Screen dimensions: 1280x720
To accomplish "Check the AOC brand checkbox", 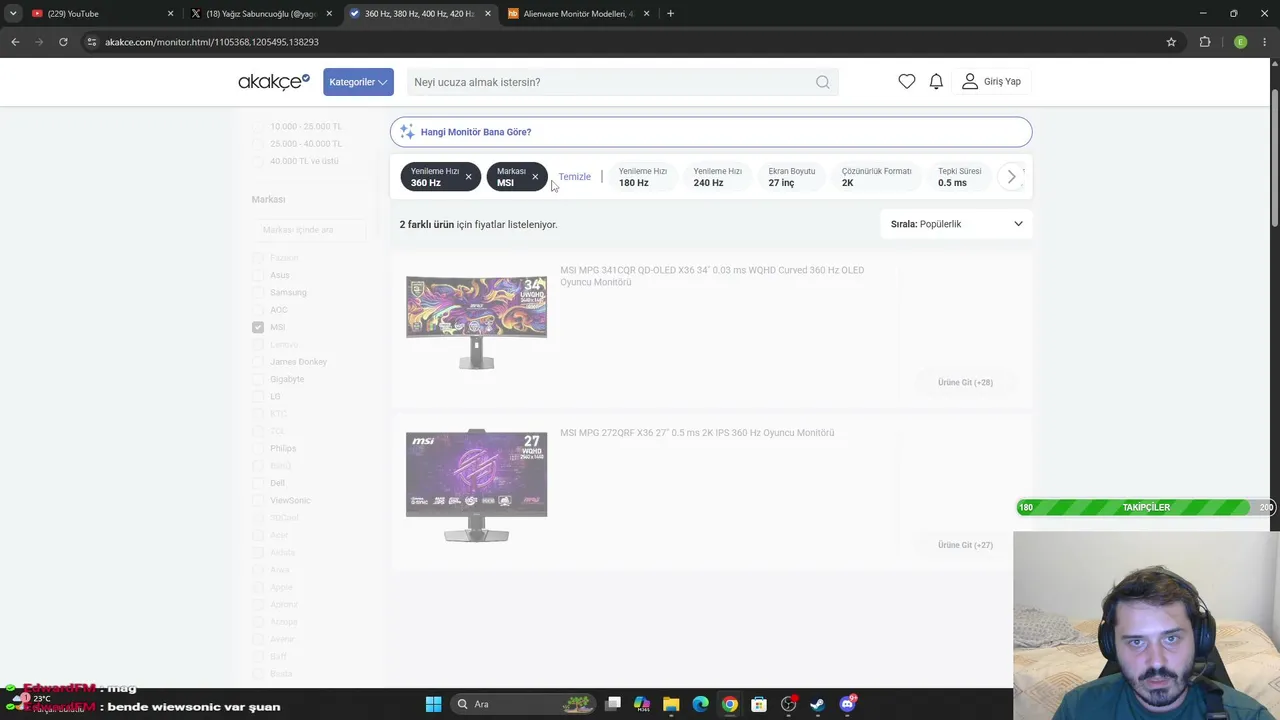I will 258,310.
